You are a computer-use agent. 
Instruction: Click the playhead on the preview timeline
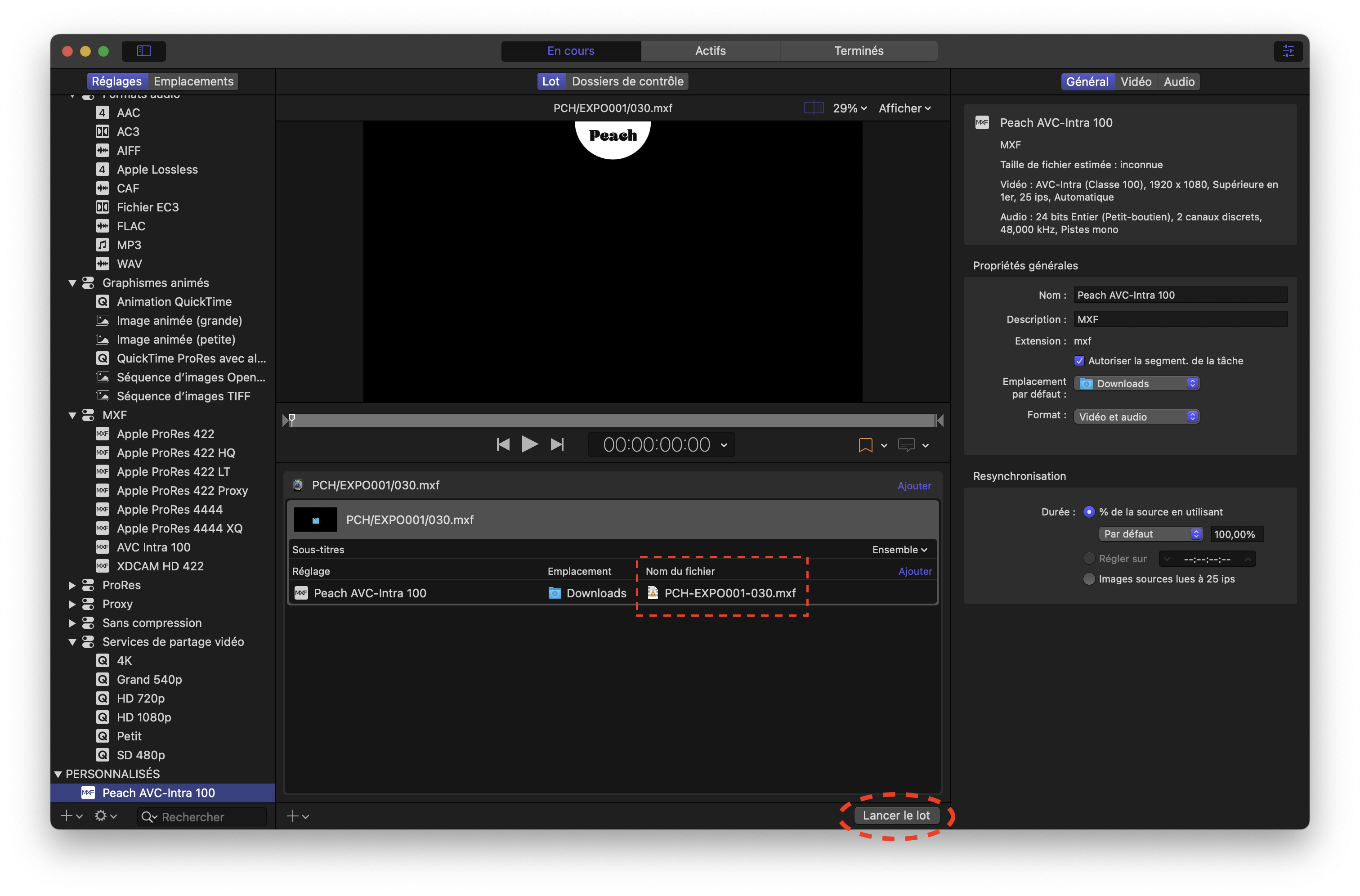click(x=292, y=419)
